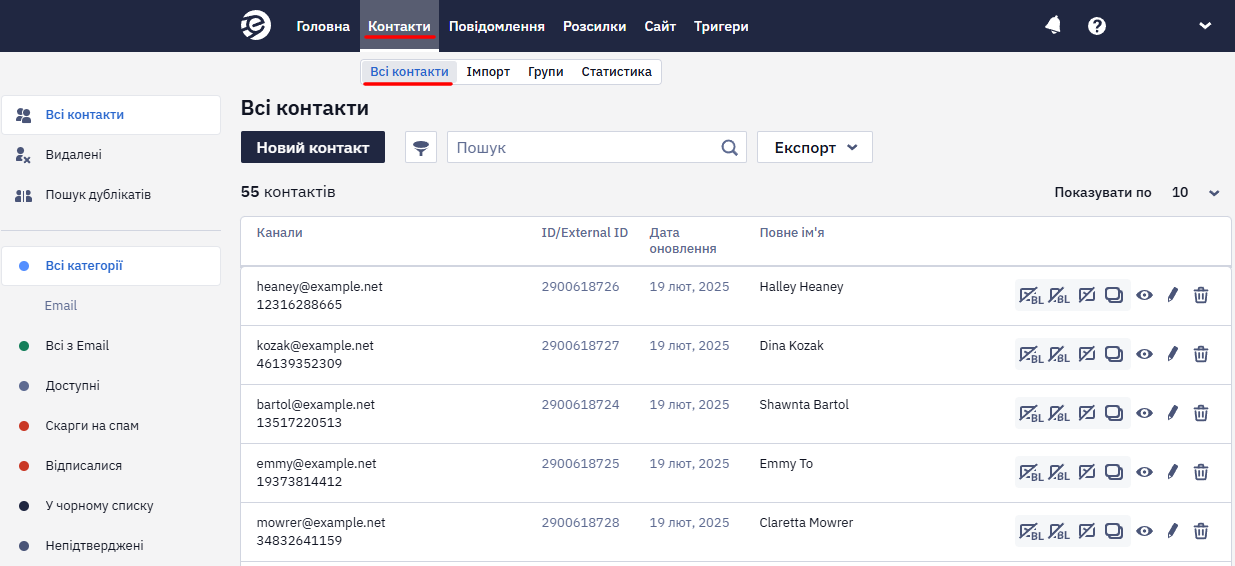Open the account chevron menu in header
Image resolution: width=1235 pixels, height=566 pixels.
(x=1205, y=26)
